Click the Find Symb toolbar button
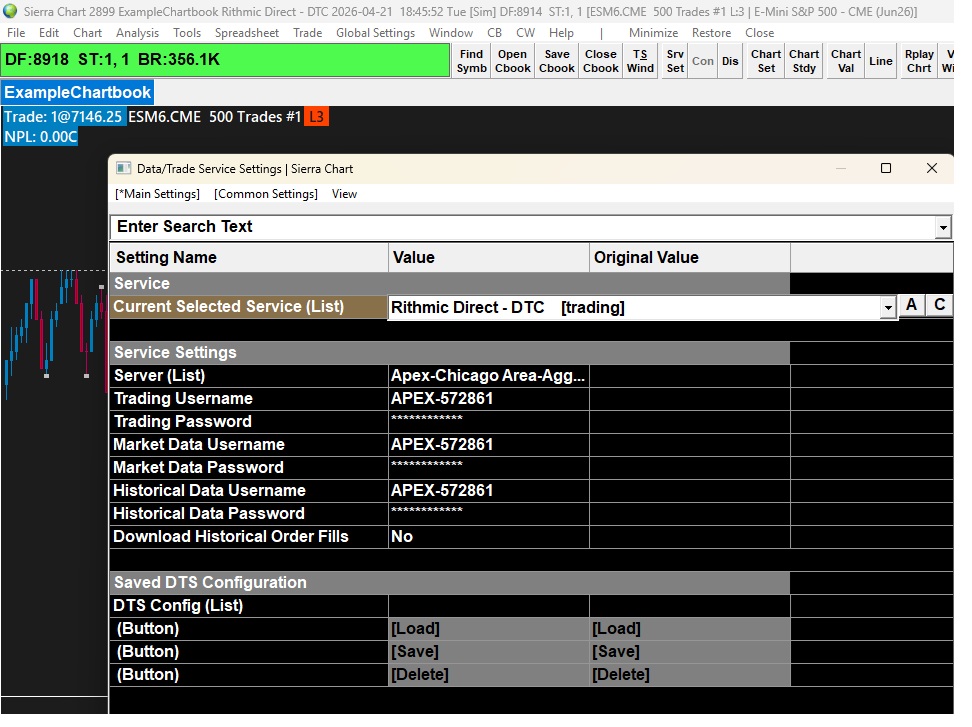This screenshot has width=972, height=727. pos(471,61)
